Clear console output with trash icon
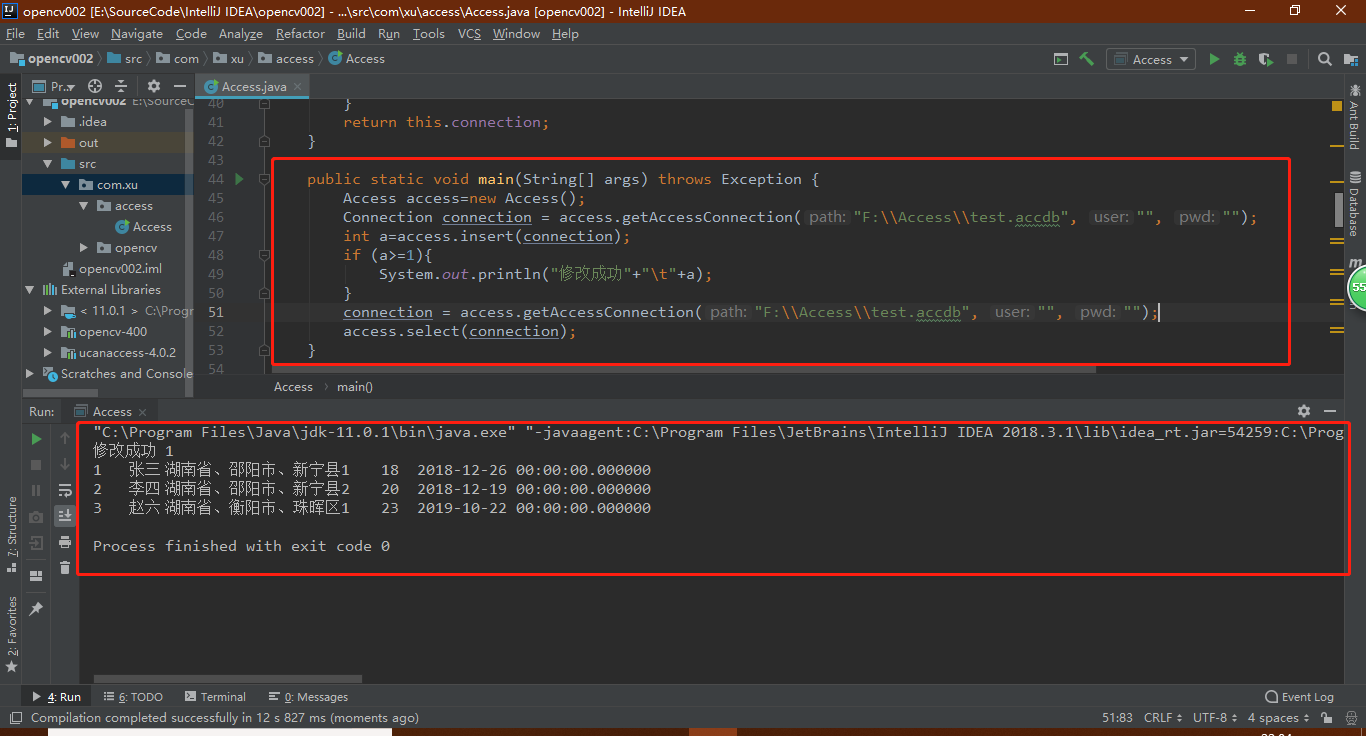Screen dimensions: 1366x736 [64, 568]
